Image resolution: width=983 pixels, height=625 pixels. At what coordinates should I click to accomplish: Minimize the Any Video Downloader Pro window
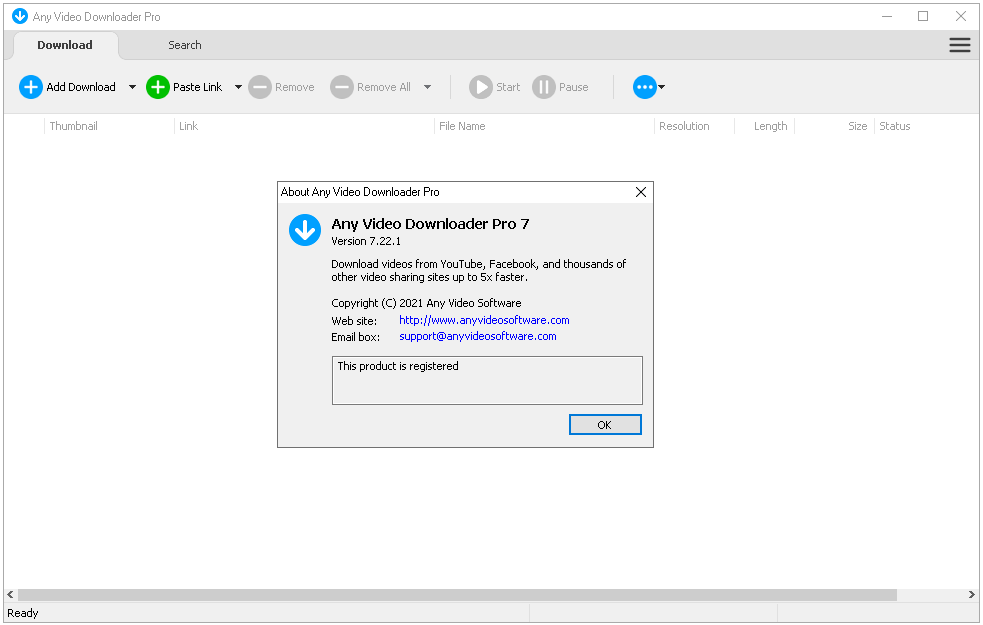click(x=886, y=16)
